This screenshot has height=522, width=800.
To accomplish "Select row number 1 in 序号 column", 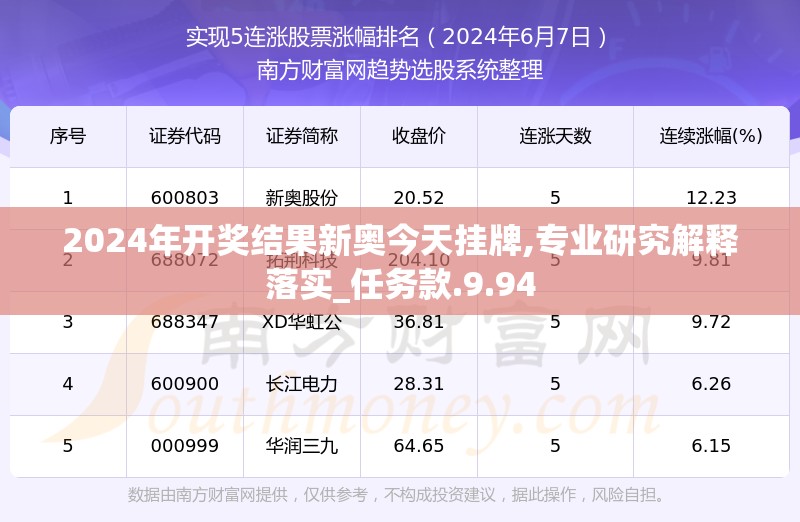I will pos(68,198).
